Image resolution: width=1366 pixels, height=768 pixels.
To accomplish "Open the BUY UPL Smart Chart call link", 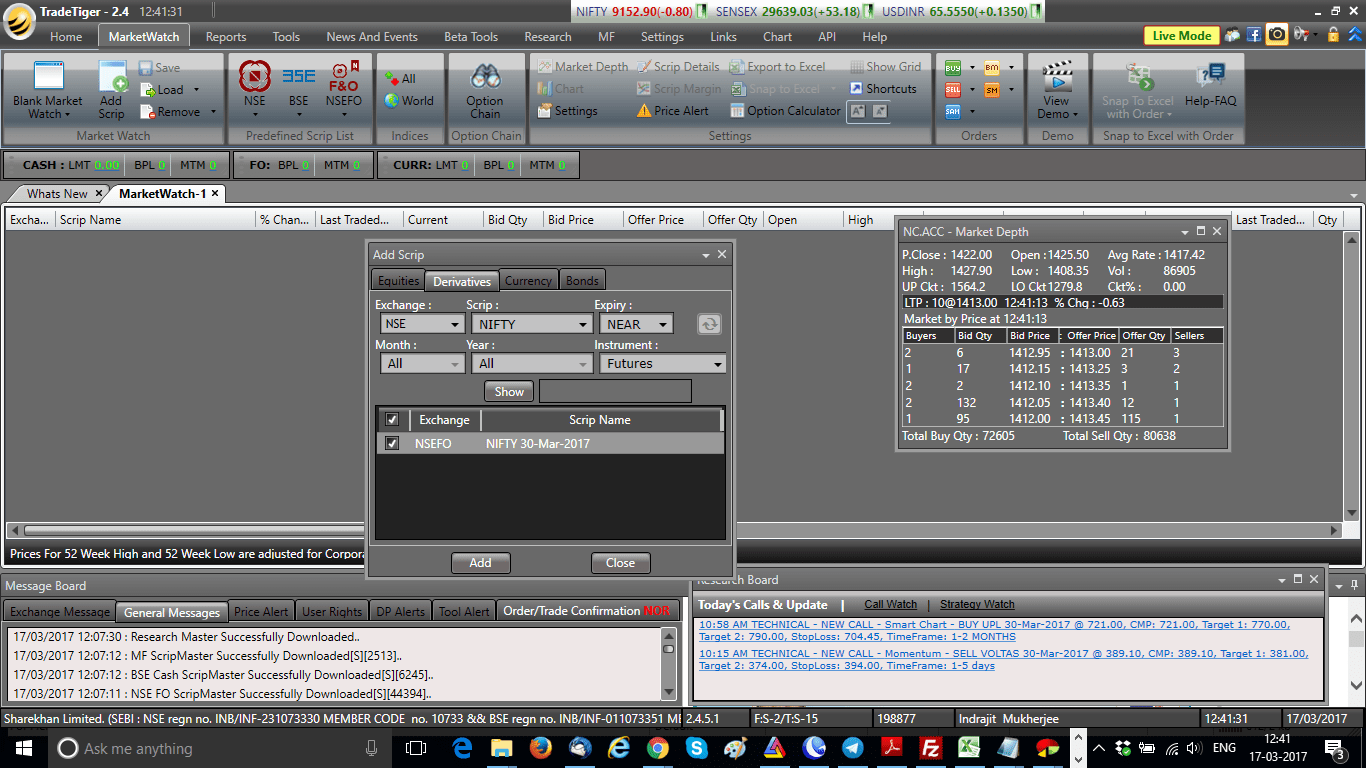I will pos(994,630).
